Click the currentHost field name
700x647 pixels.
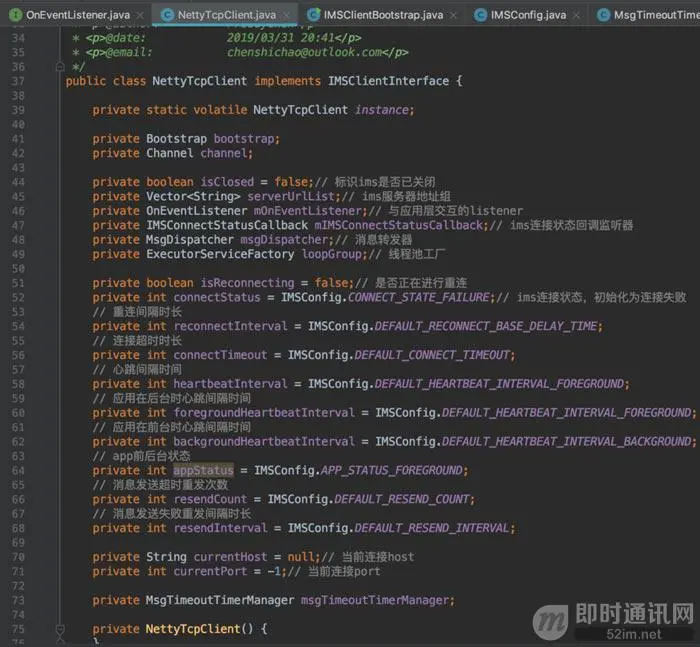[230, 557]
